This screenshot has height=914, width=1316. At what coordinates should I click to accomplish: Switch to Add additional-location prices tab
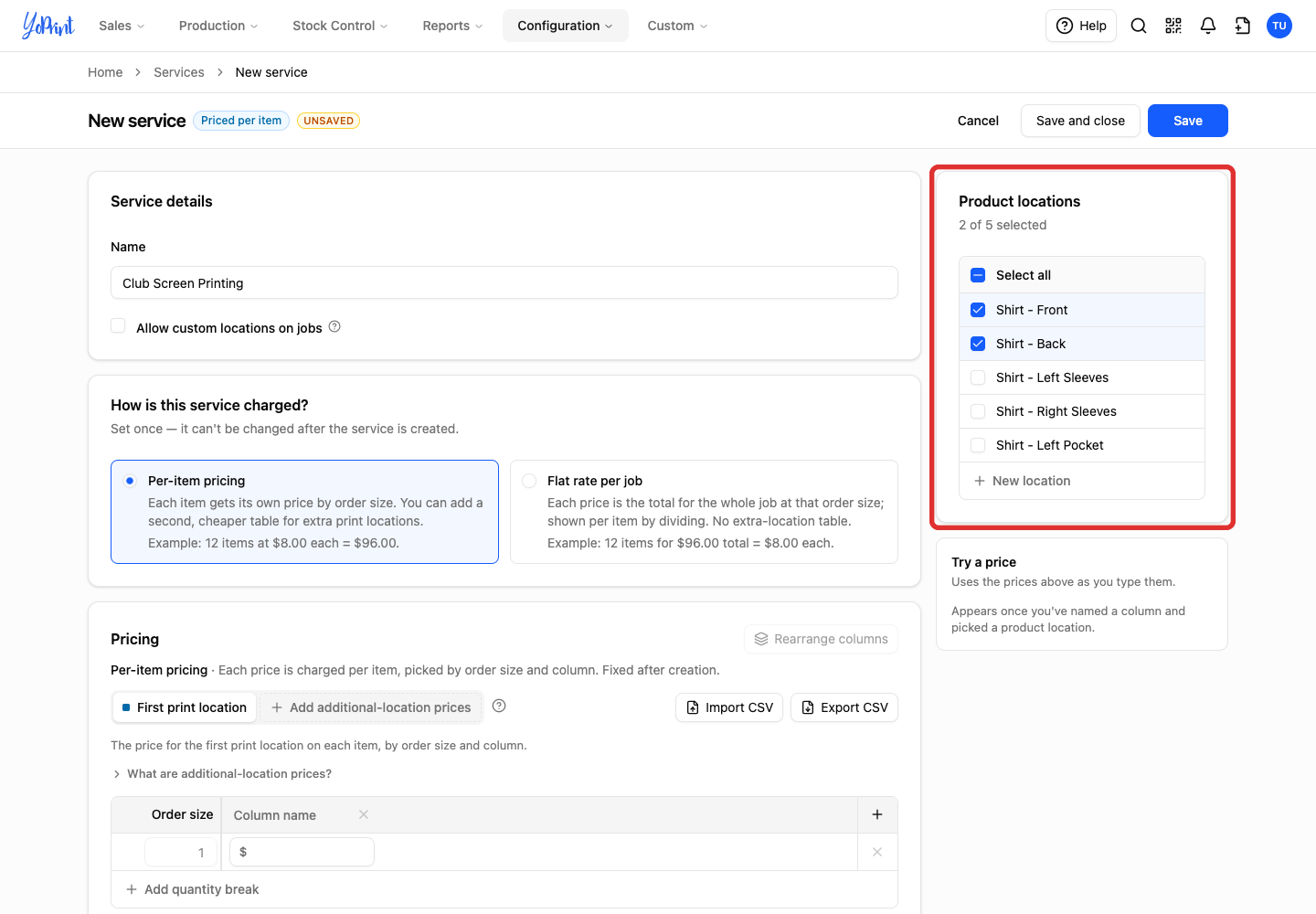coord(371,707)
